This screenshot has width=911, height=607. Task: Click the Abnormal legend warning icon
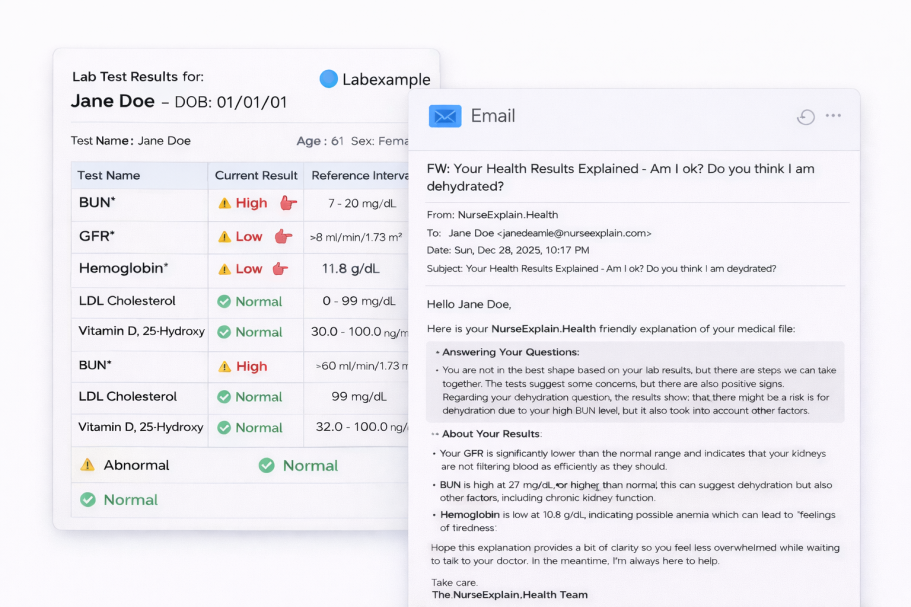(x=88, y=465)
